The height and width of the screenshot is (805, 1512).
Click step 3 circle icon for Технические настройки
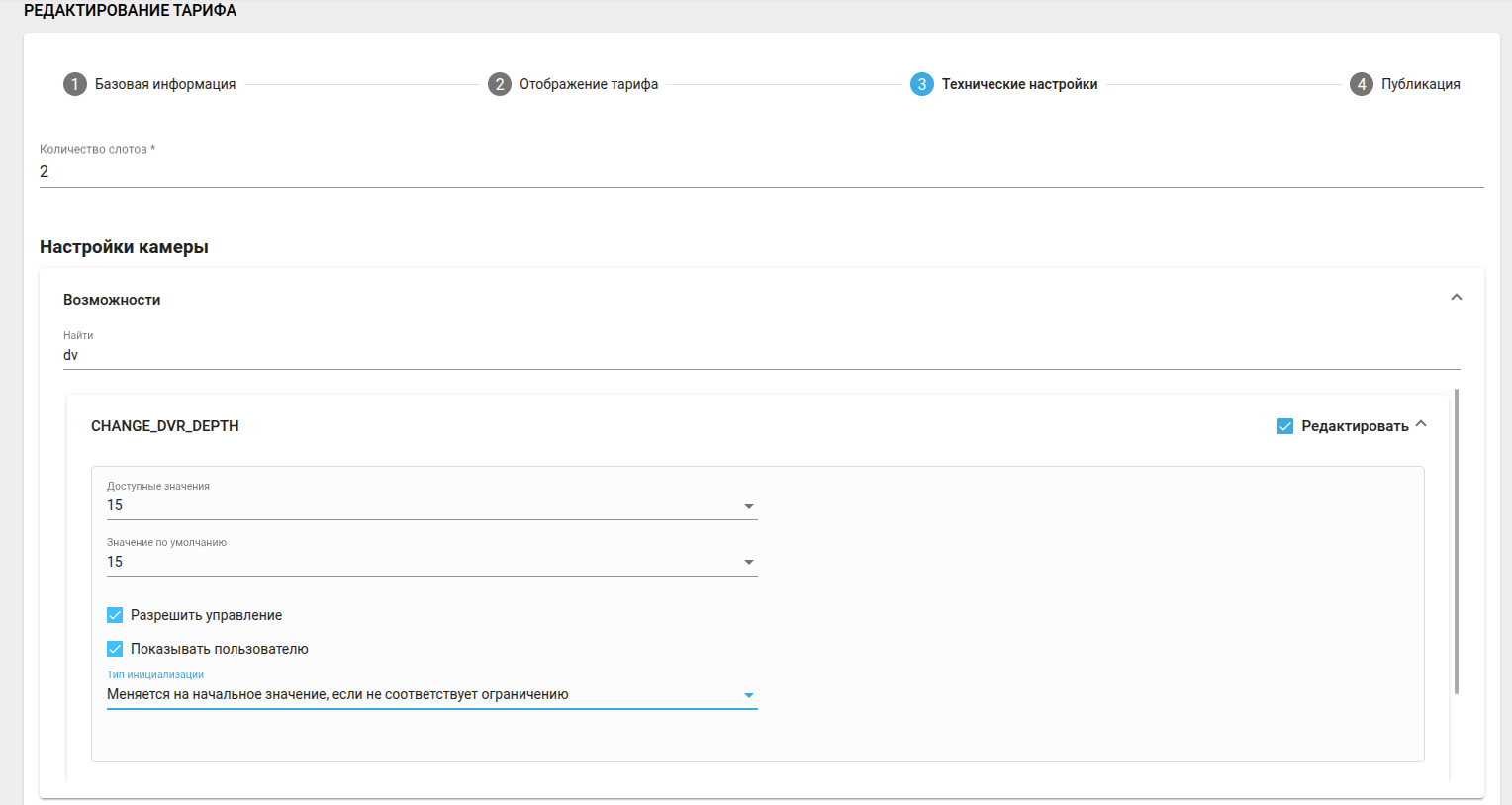922,84
